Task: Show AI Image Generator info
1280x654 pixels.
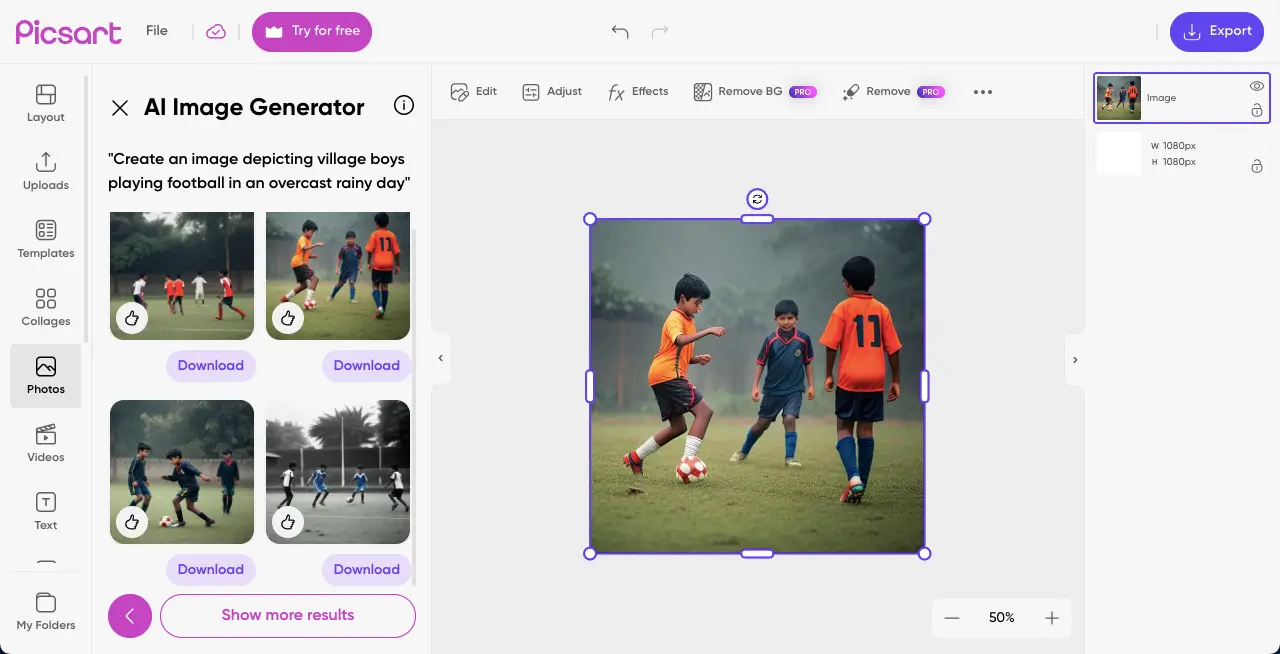Action: coord(404,106)
